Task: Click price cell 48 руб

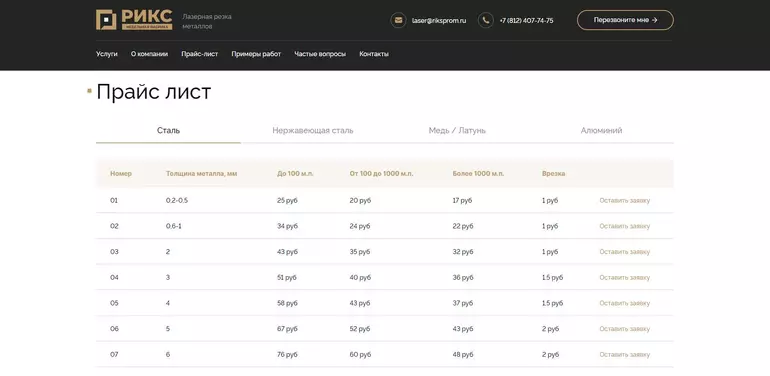Action: tap(463, 354)
